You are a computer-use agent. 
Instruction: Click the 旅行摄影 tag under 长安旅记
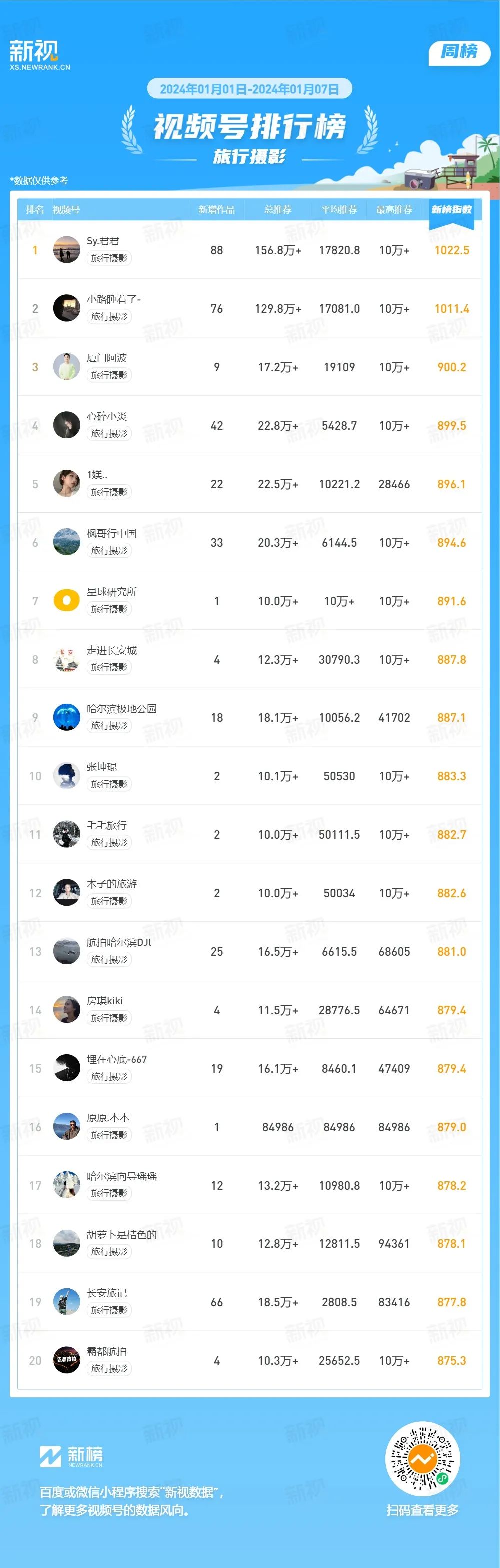click(109, 1310)
